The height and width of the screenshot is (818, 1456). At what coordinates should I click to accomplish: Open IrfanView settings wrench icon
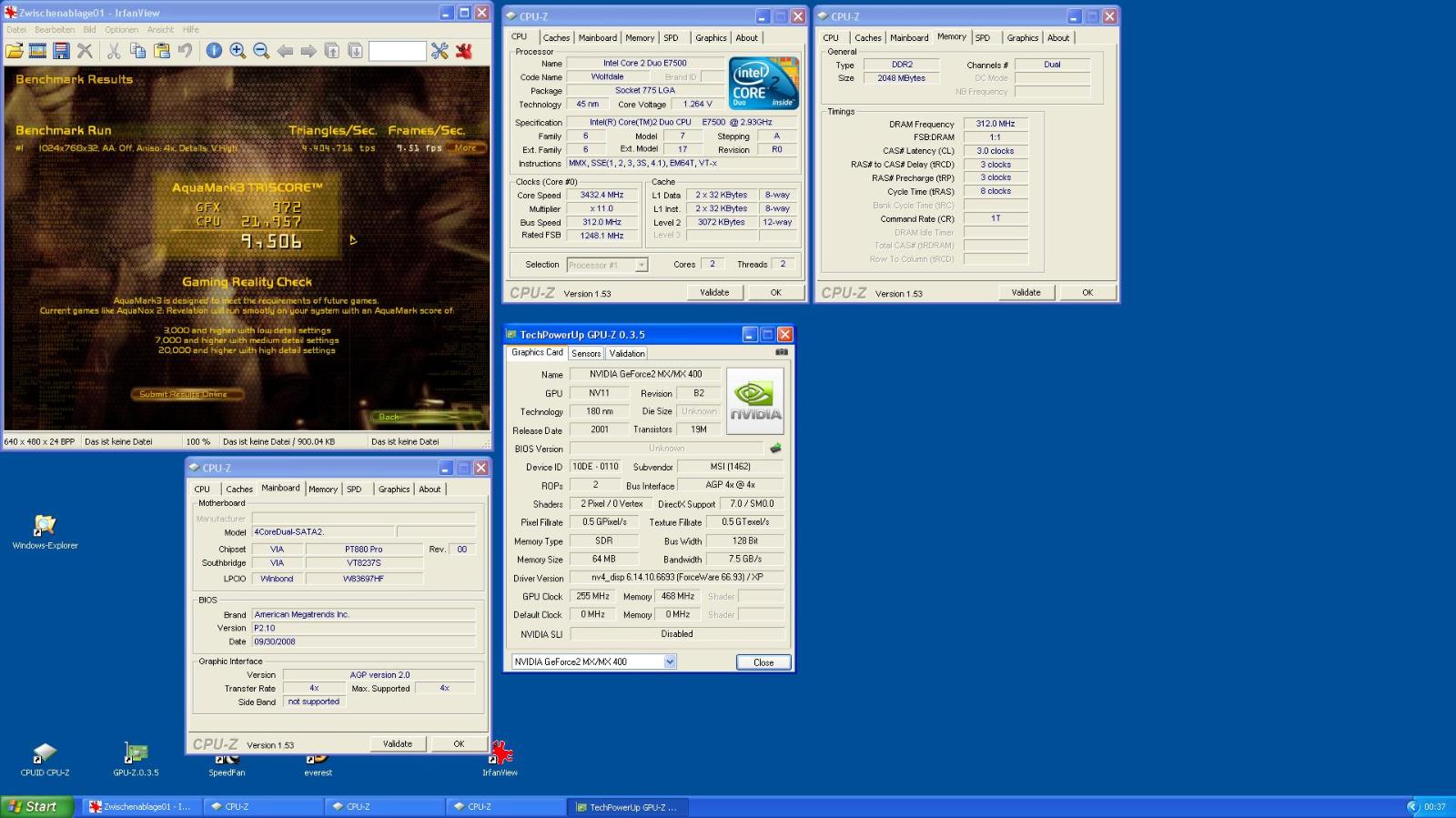pyautogui.click(x=440, y=51)
